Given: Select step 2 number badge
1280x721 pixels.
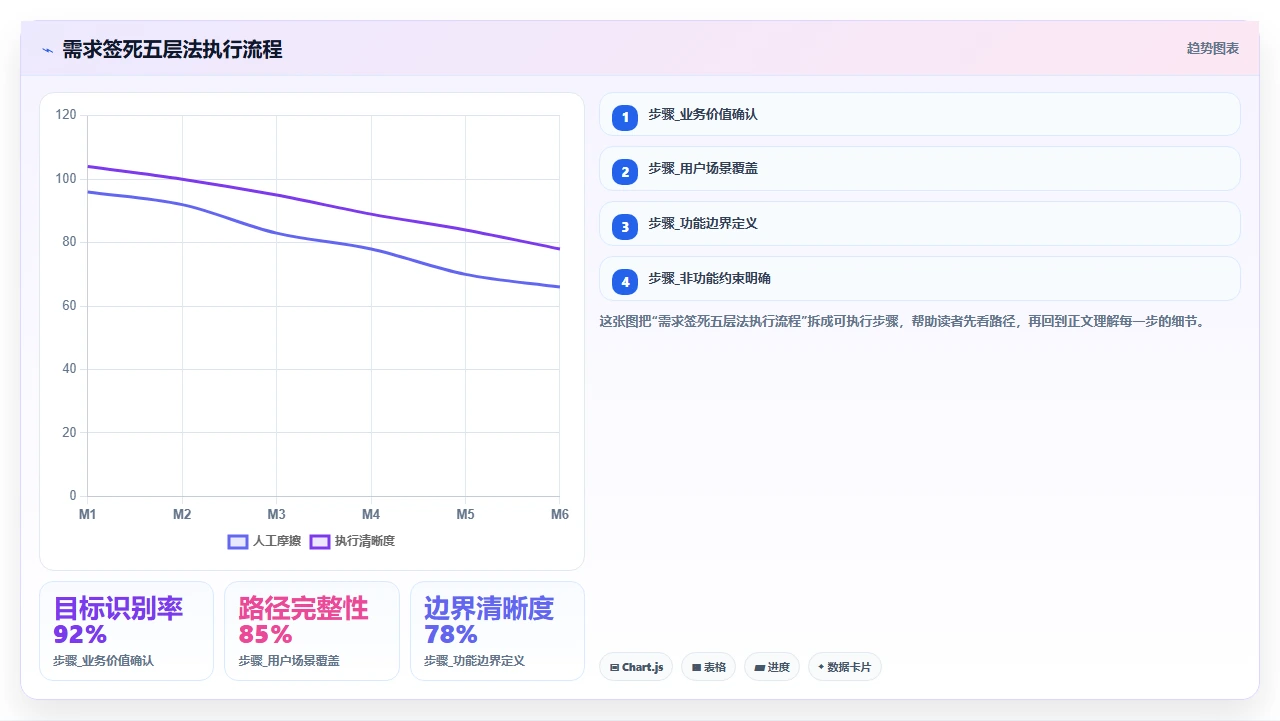Looking at the screenshot, I should coord(625,172).
